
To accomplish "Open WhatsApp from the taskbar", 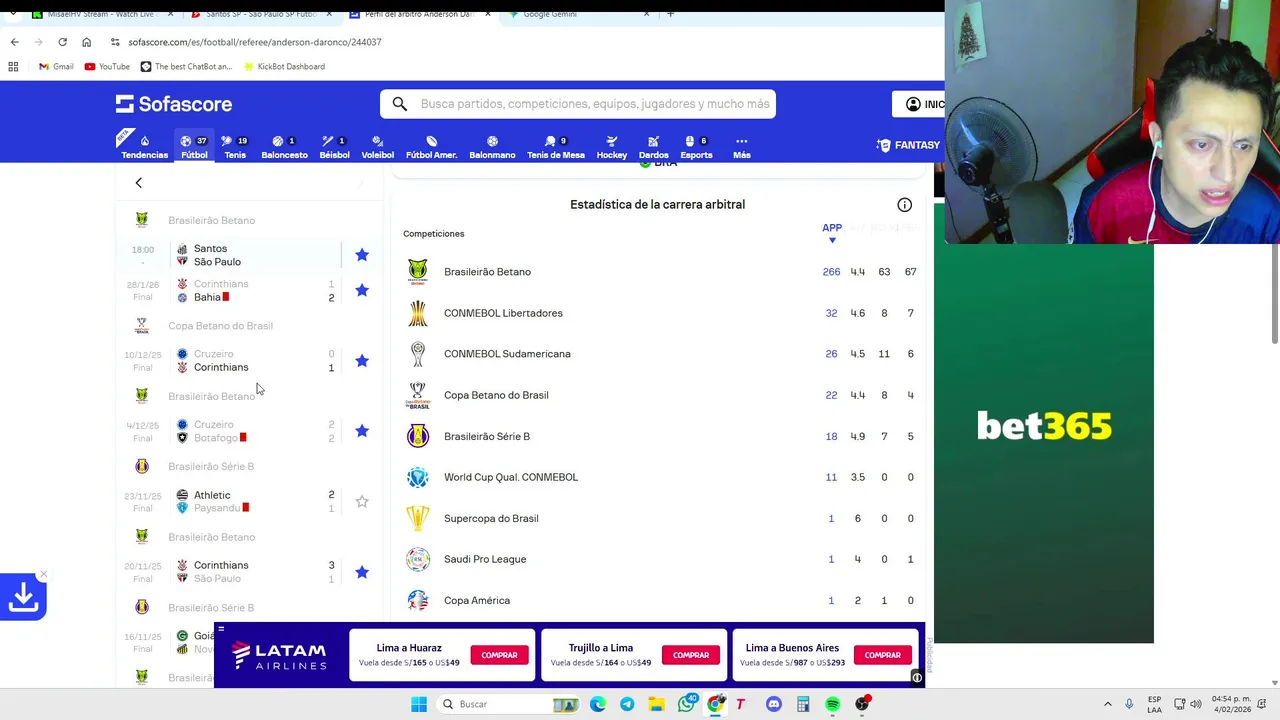I will pos(686,704).
